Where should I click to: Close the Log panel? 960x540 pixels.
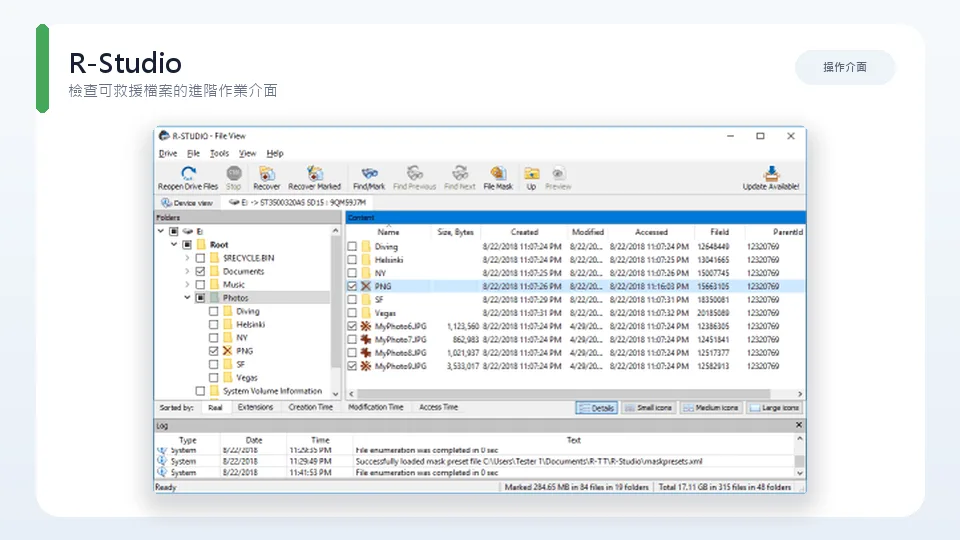click(x=798, y=425)
